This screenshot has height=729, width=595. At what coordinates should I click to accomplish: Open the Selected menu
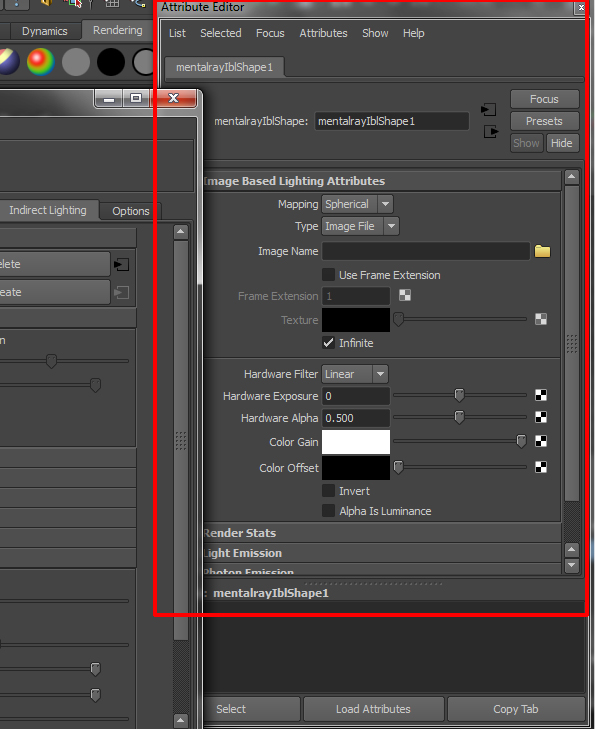(x=220, y=33)
